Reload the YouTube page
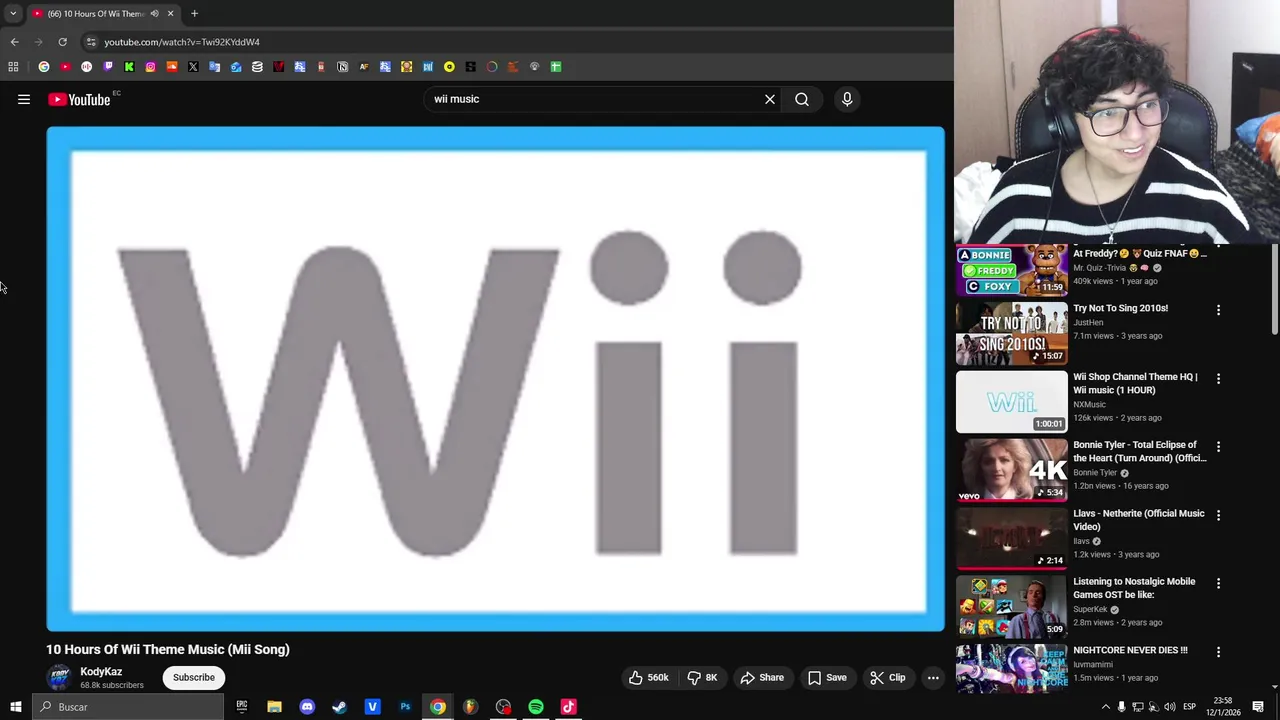Viewport: 1280px width, 720px height. (x=62, y=42)
